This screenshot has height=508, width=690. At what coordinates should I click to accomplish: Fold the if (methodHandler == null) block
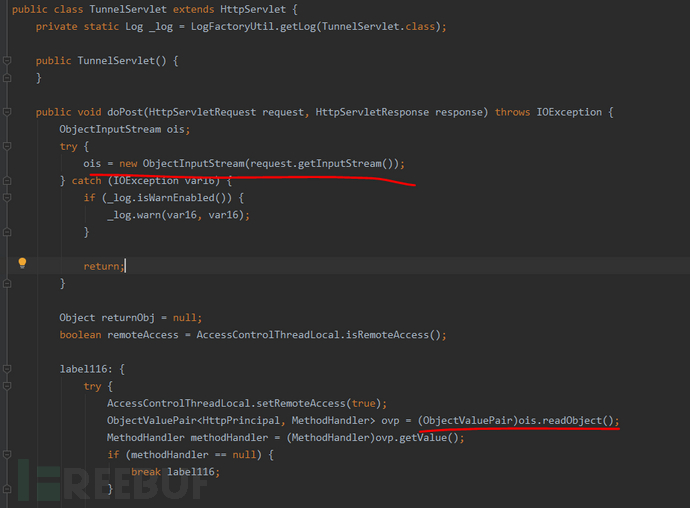coord(7,455)
